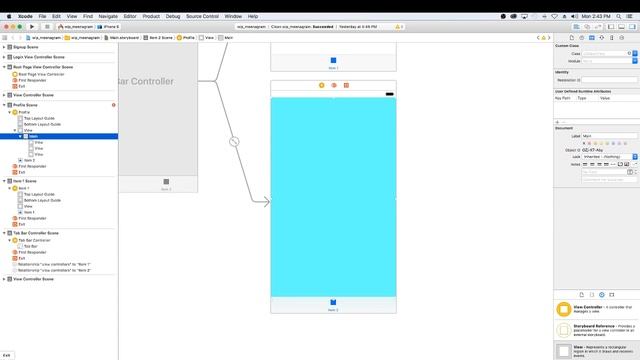Select the red label color swatch
The width and height of the screenshot is (640, 360).
tap(589, 143)
